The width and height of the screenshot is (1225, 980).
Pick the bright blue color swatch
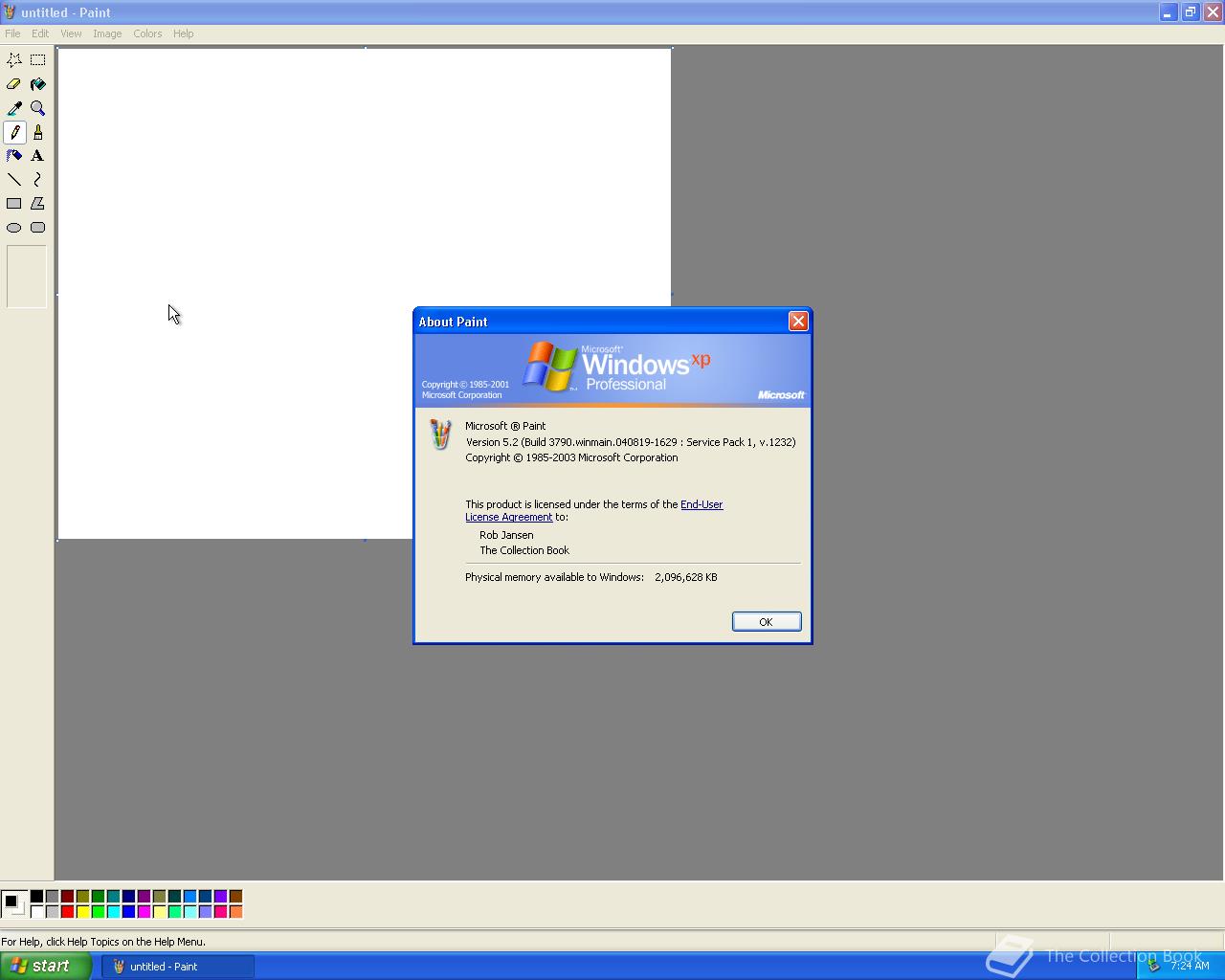click(x=129, y=912)
